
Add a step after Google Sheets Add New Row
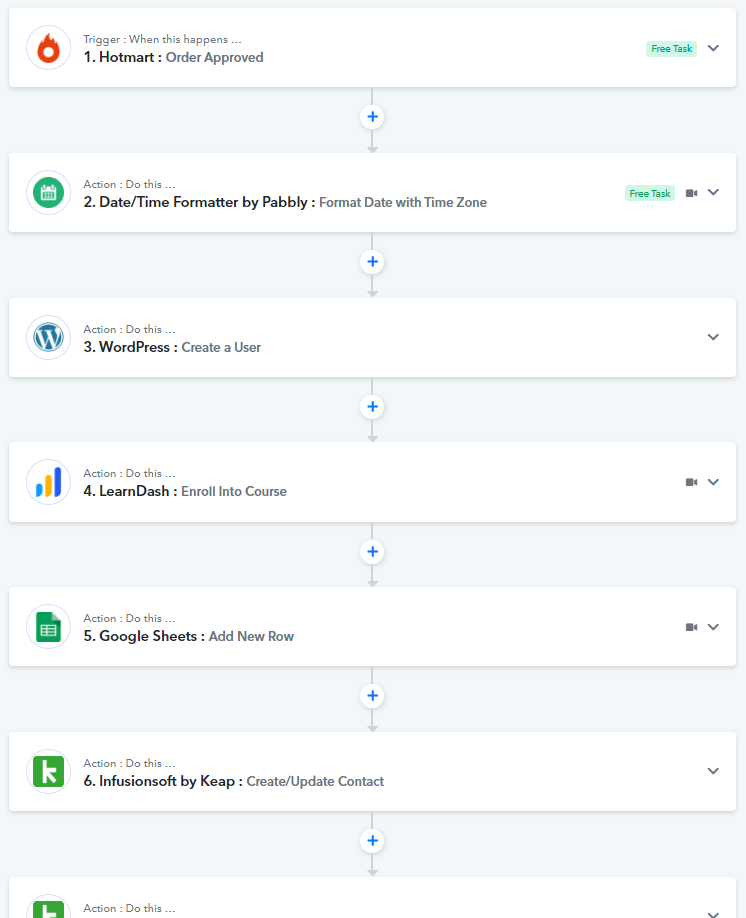pyautogui.click(x=372, y=696)
